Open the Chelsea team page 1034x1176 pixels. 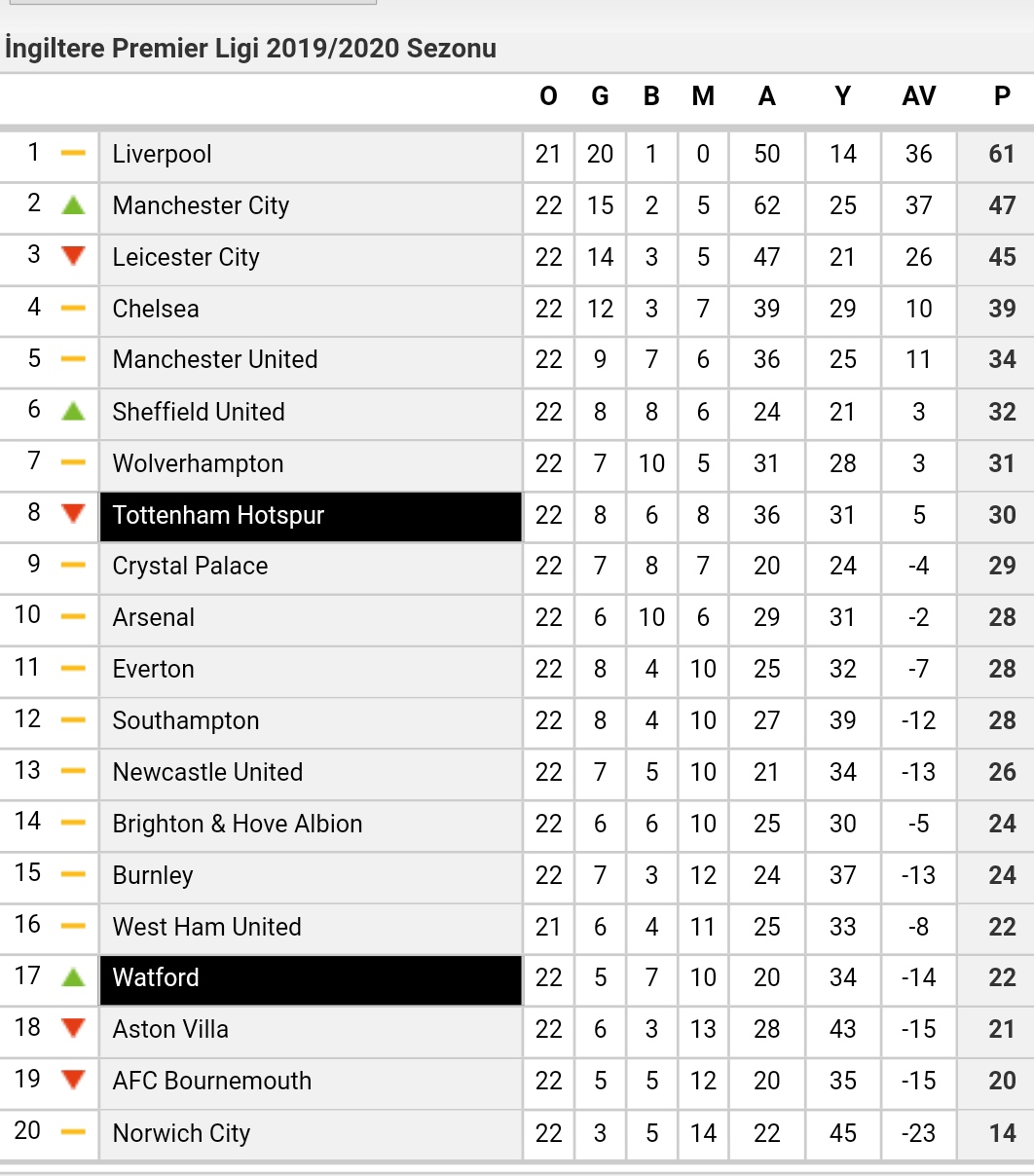[156, 309]
